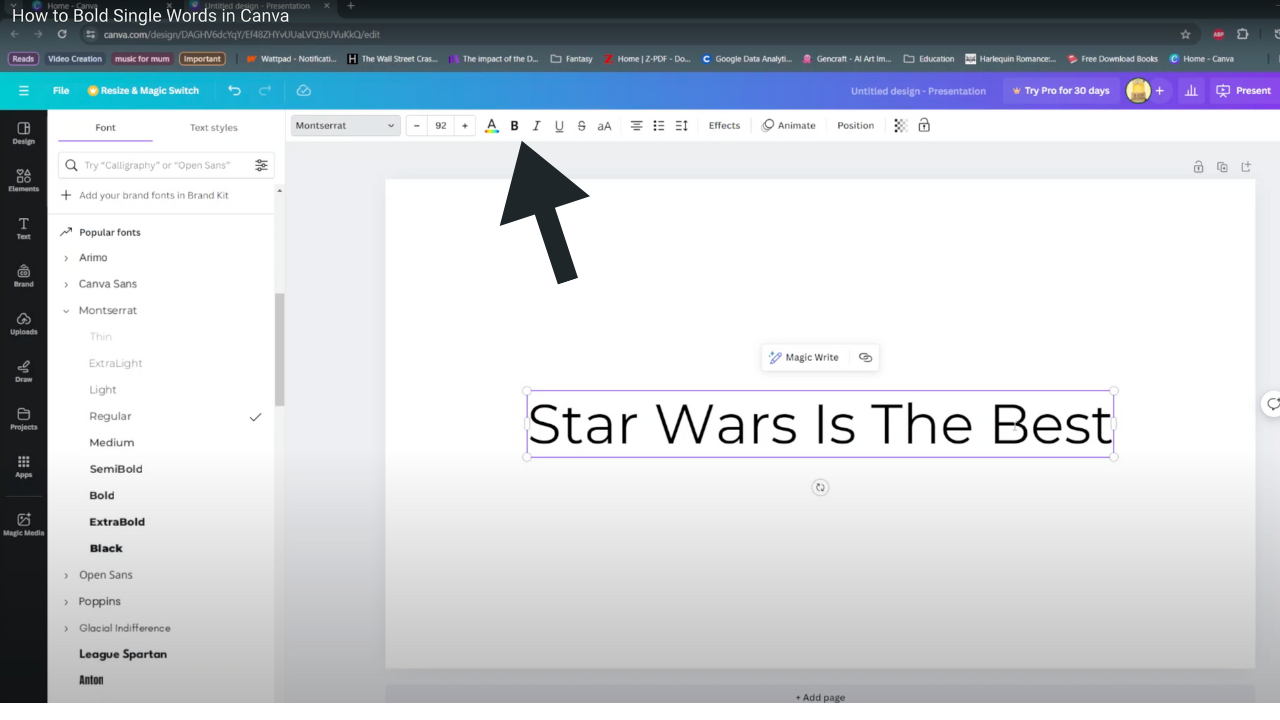Open the Projects sidebar panel

[24, 419]
